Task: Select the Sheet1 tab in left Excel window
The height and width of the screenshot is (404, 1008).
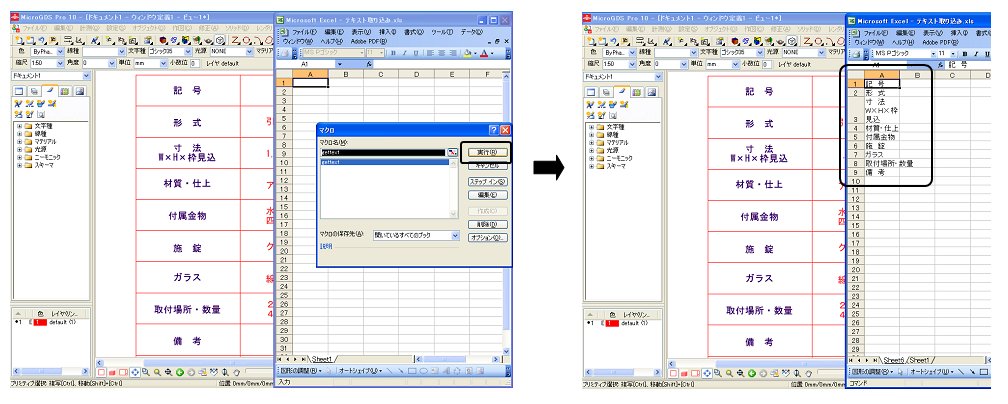Action: tap(322, 358)
